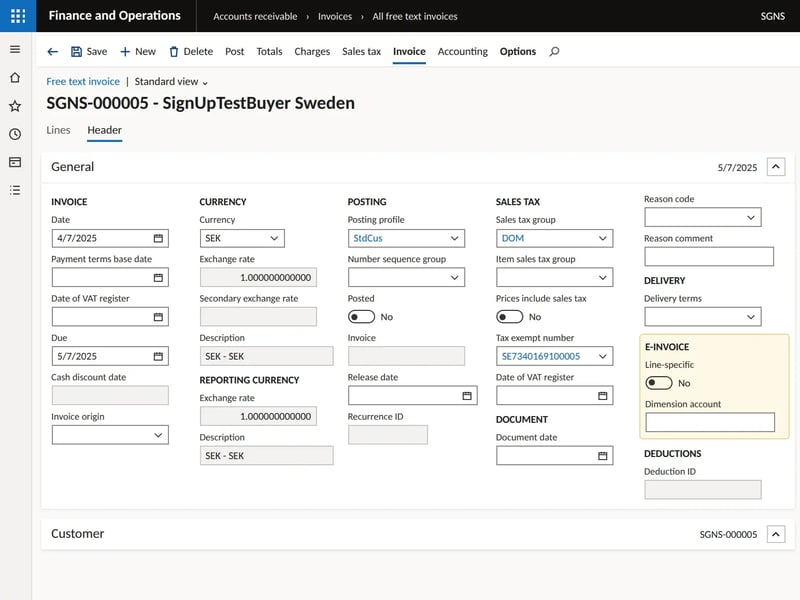Navigate to Accounts receivable breadcrumb
800x600 pixels.
[x=255, y=16]
